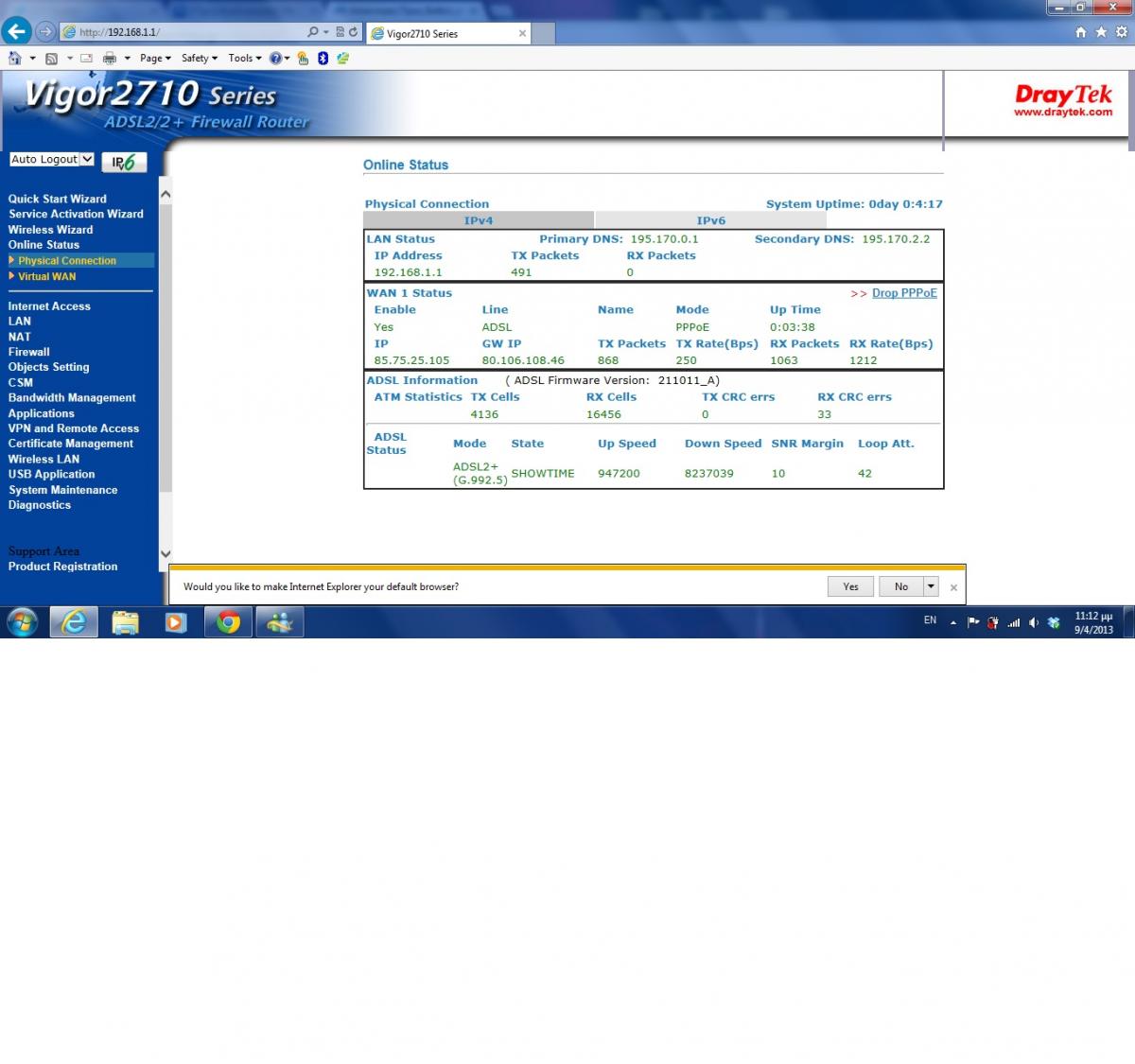Show hidden tray icons arrow
Screen dimensions: 1135x1064
pyautogui.click(x=952, y=622)
